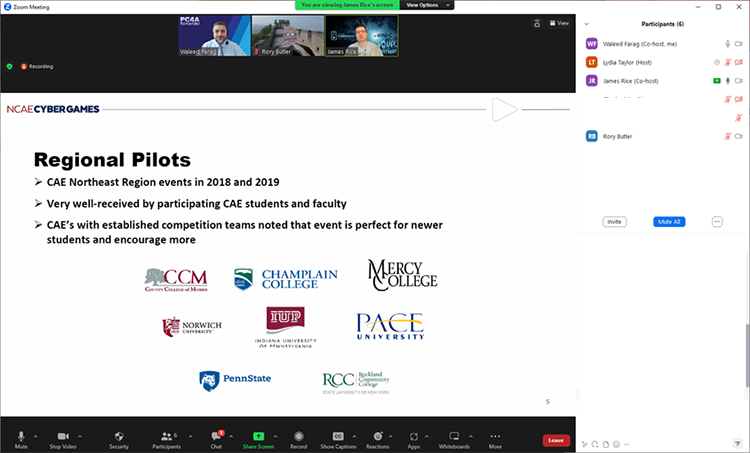Click the red Leave button
750x453 pixels.
click(556, 440)
